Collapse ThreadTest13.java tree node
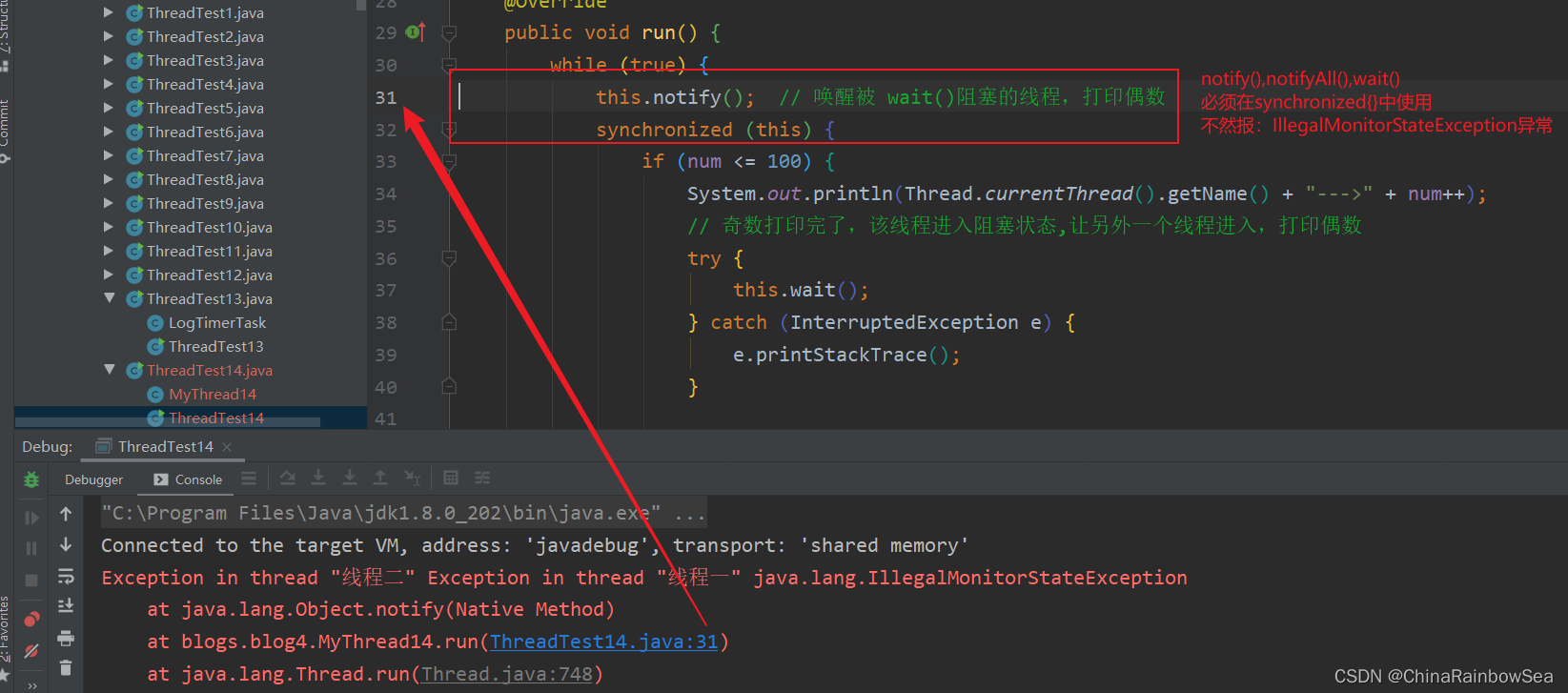 click(109, 298)
